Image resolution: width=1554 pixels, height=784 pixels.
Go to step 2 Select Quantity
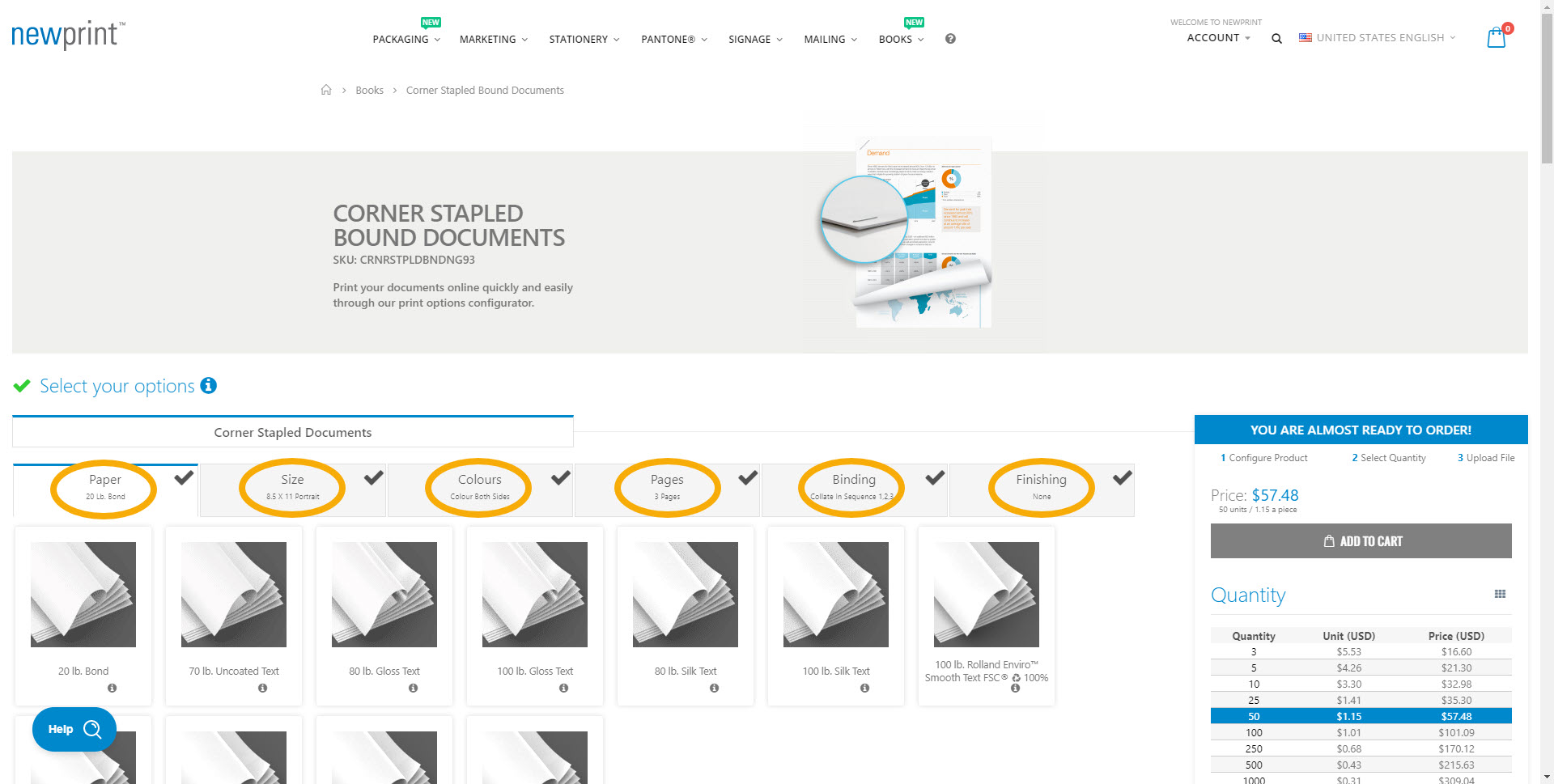point(1389,457)
